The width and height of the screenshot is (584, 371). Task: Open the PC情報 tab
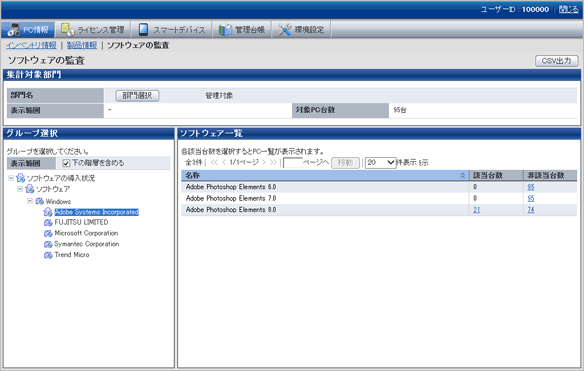point(28,29)
